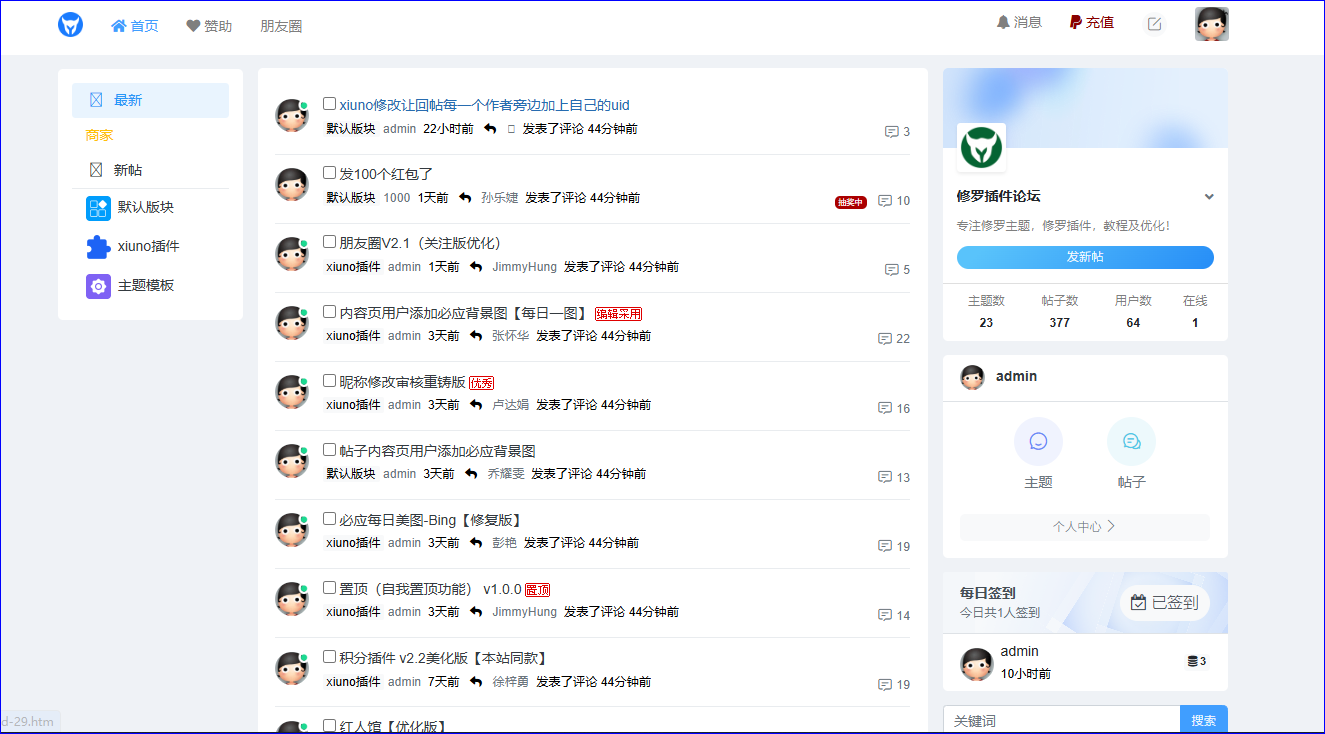Switch to 朋友圈 navigation tab
The image size is (1325, 734).
[x=281, y=26]
